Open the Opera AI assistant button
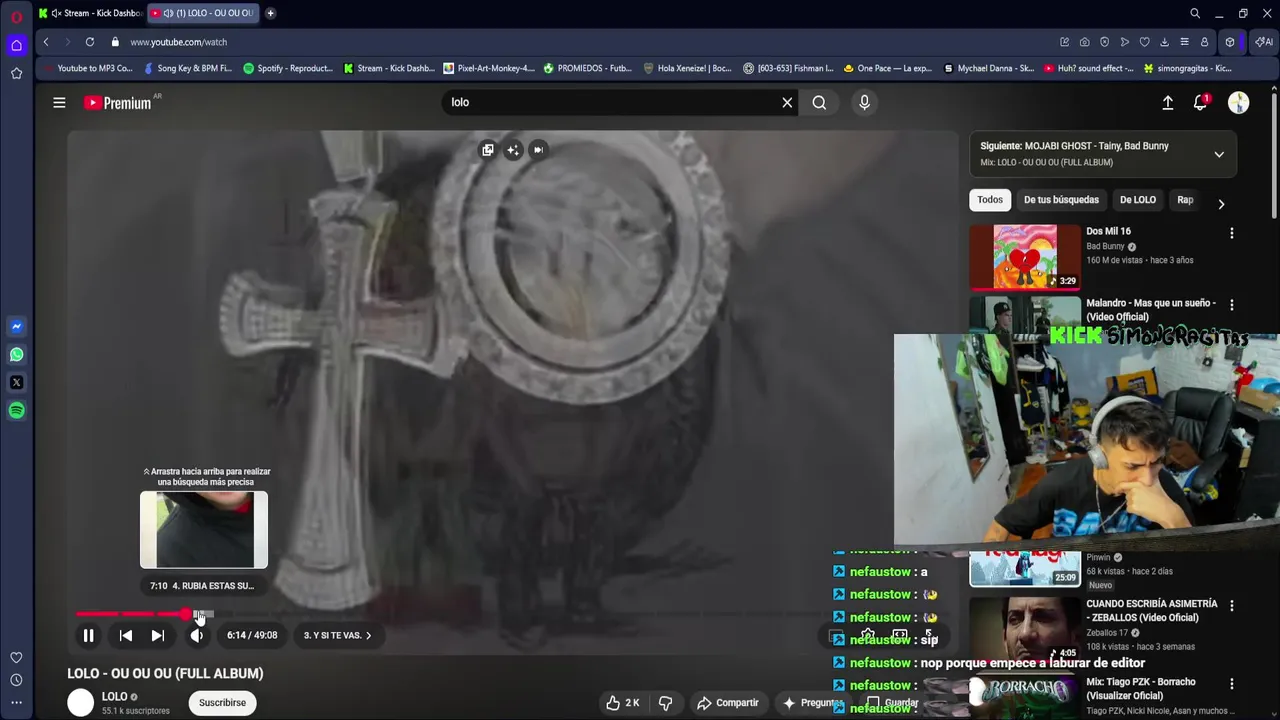Image resolution: width=1280 pixels, height=720 pixels. 1264,42
